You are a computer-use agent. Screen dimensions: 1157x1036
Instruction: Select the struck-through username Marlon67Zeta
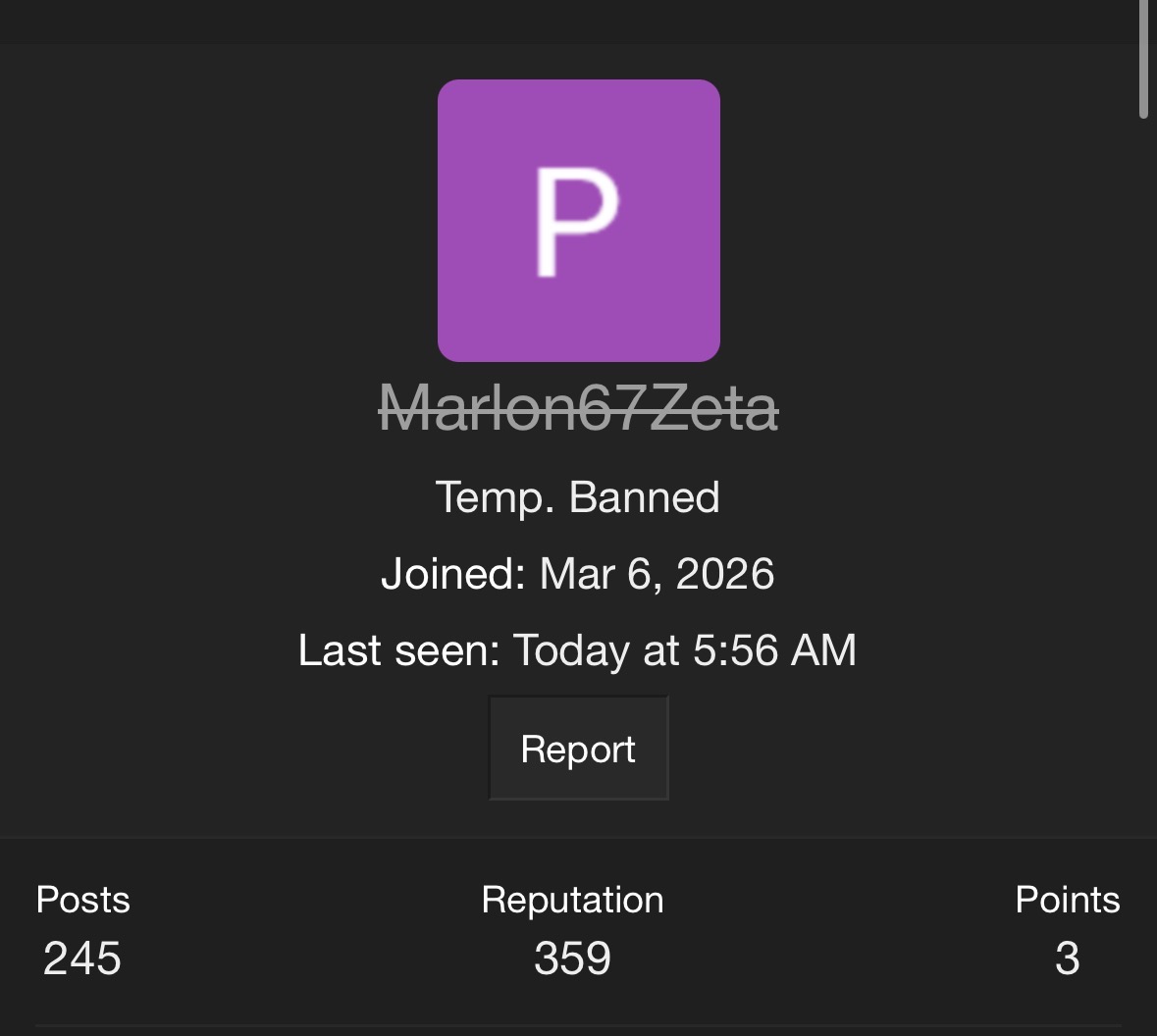click(x=578, y=408)
